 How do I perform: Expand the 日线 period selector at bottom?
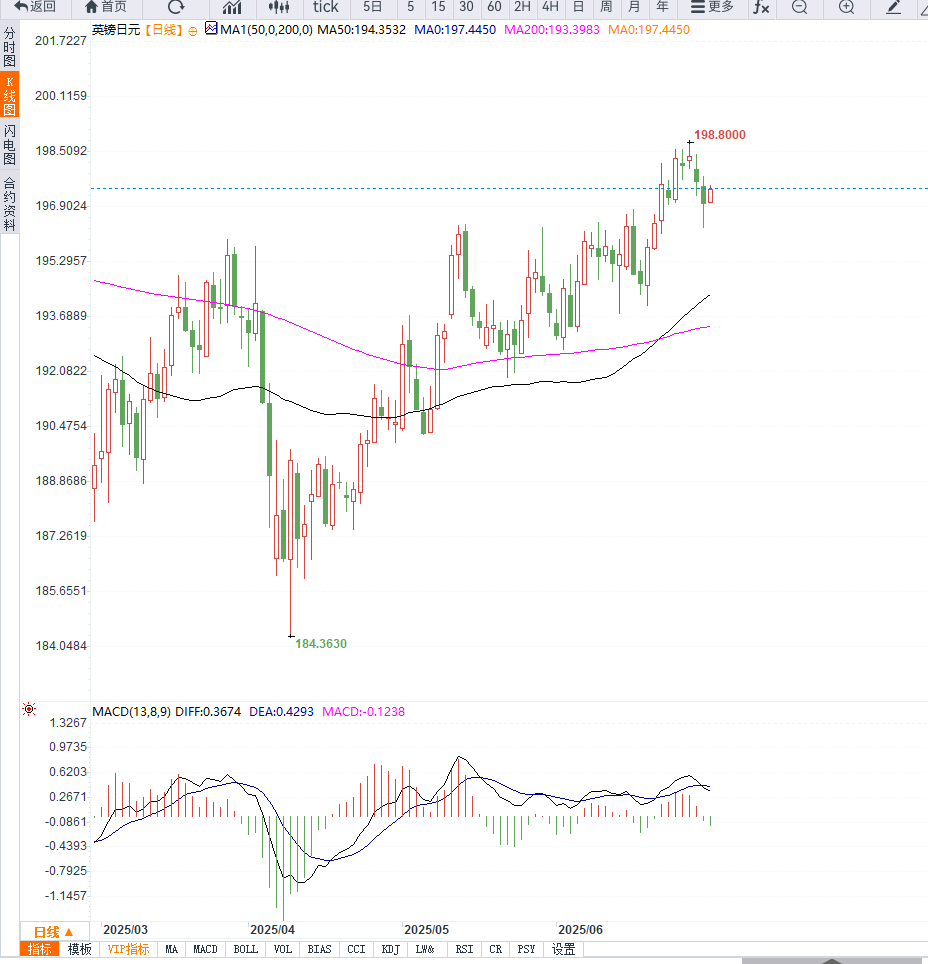click(54, 931)
